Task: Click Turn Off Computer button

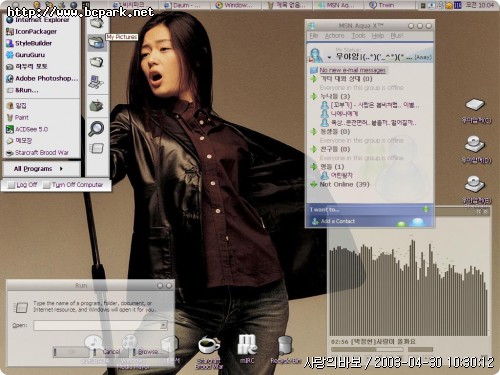Action: [73, 185]
